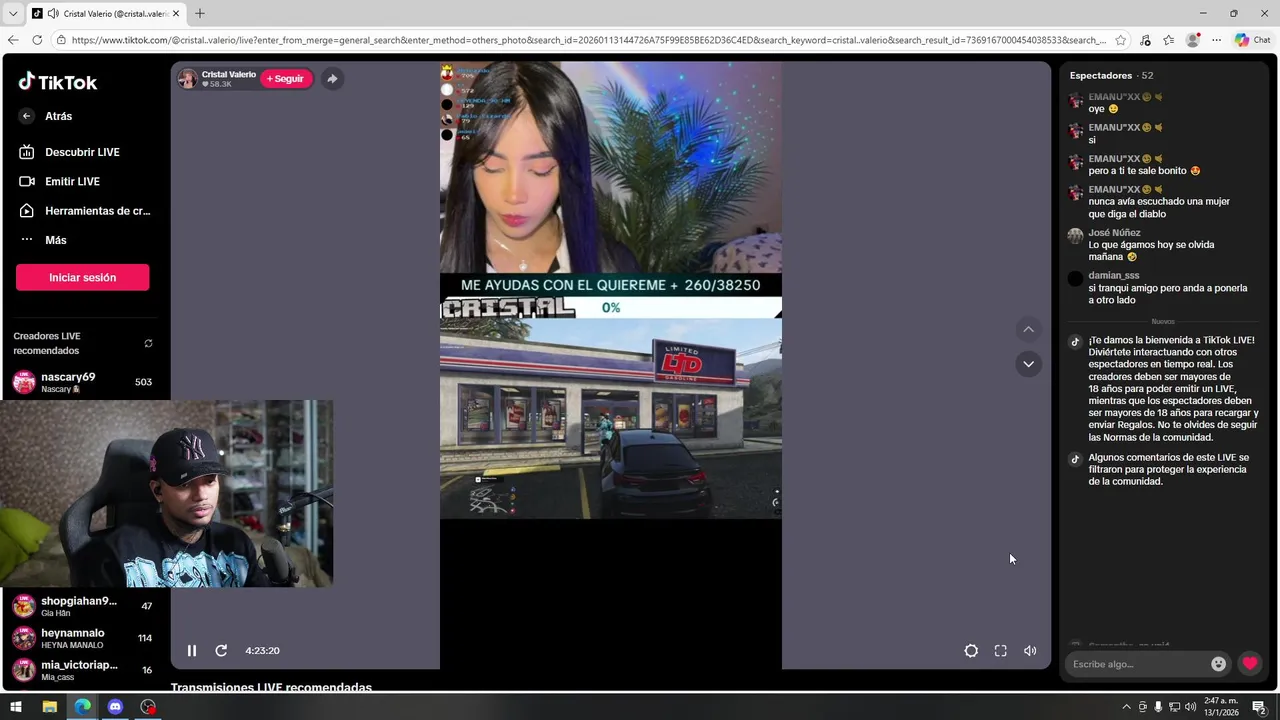Open File Explorer from the taskbar
The height and width of the screenshot is (720, 1280).
(x=49, y=707)
